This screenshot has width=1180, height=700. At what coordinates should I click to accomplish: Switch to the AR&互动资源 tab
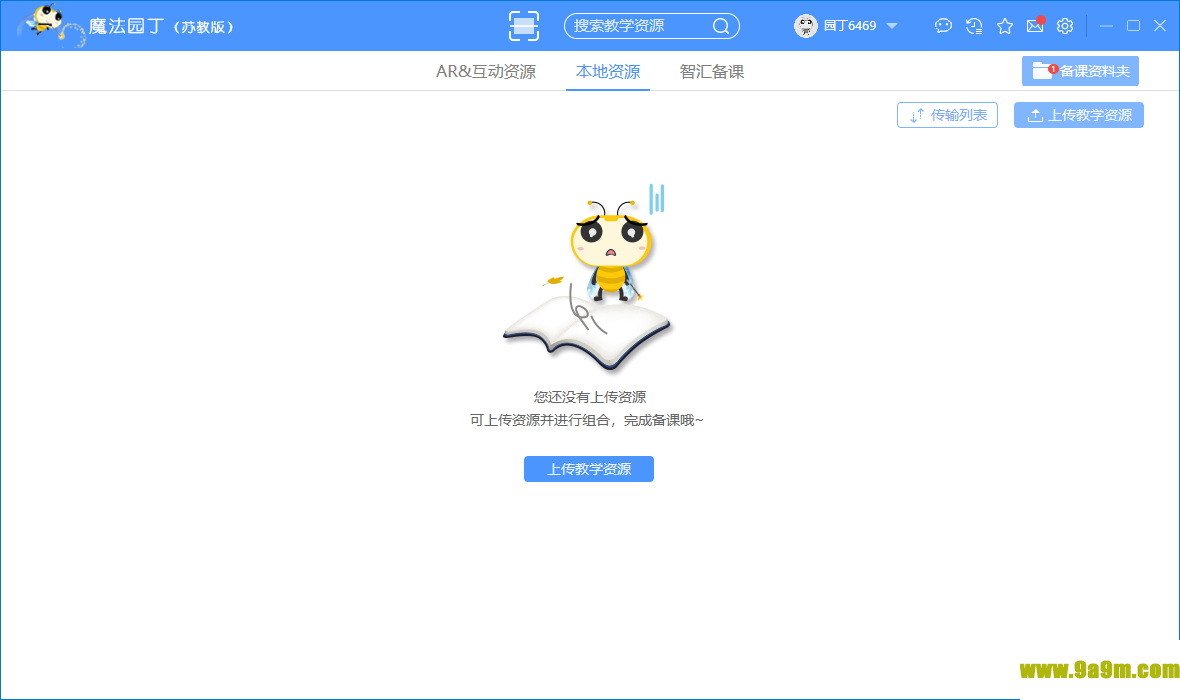485,72
